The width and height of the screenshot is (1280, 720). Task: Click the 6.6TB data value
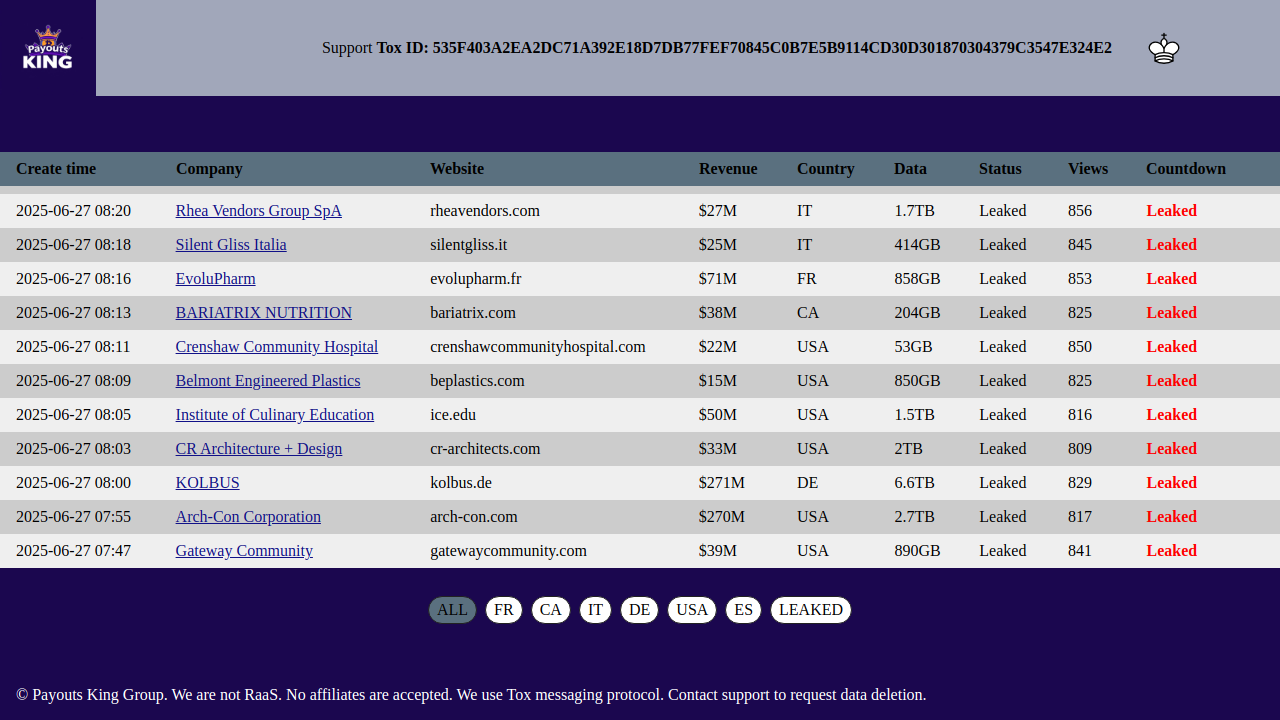pyautogui.click(x=915, y=483)
